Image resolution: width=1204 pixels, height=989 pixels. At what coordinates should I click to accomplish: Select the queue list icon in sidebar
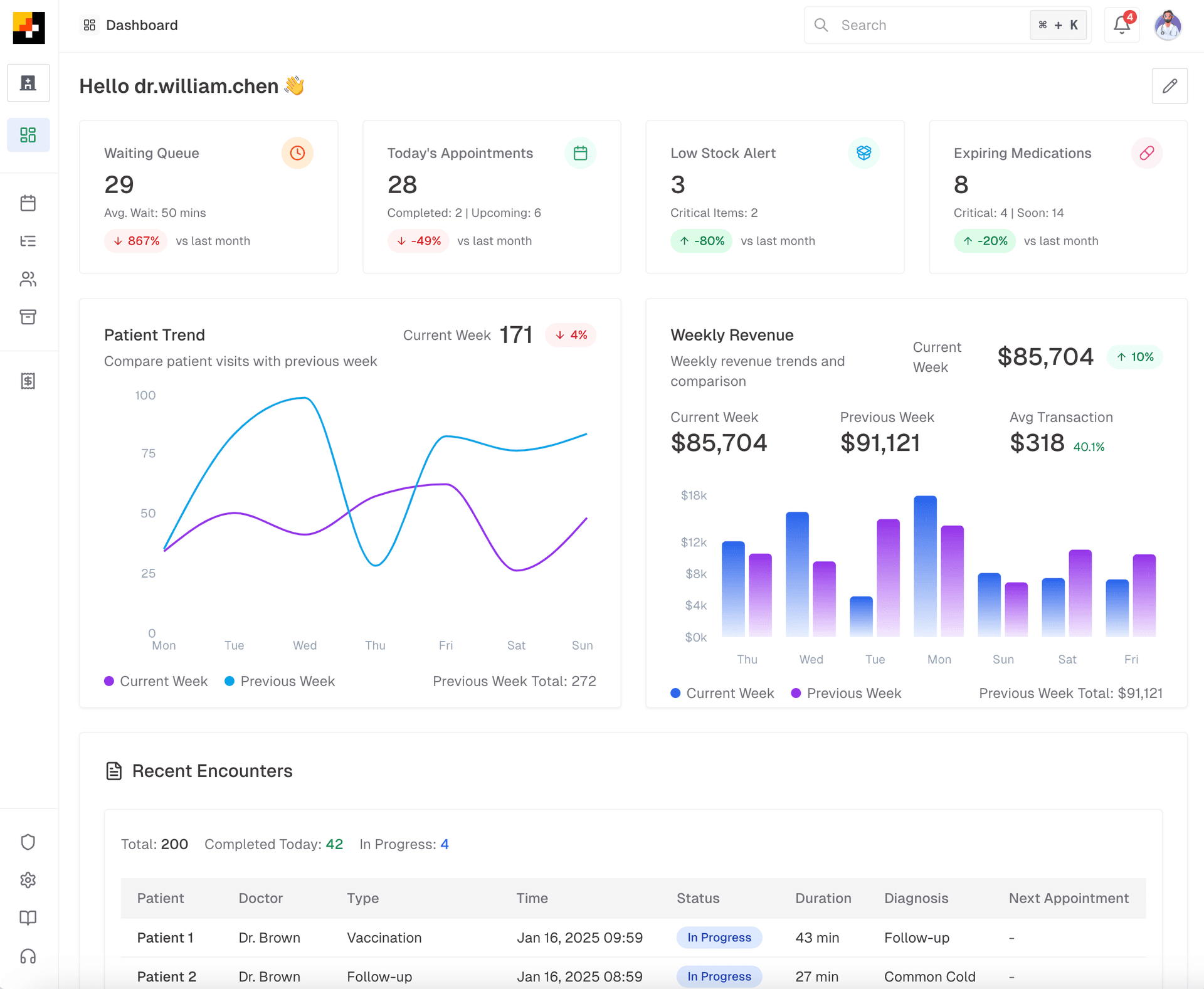click(x=28, y=241)
